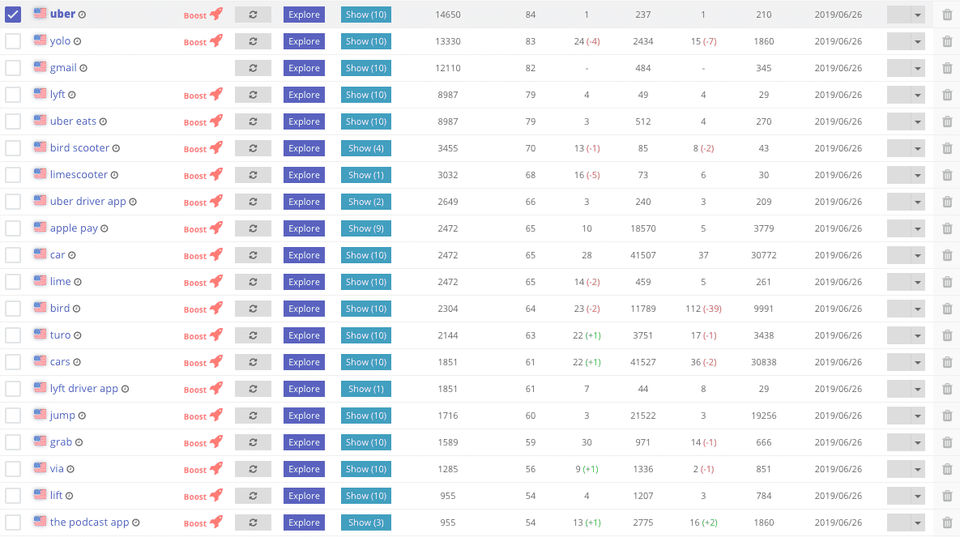
Task: Click info icon beside bird keyword
Action: 77,309
